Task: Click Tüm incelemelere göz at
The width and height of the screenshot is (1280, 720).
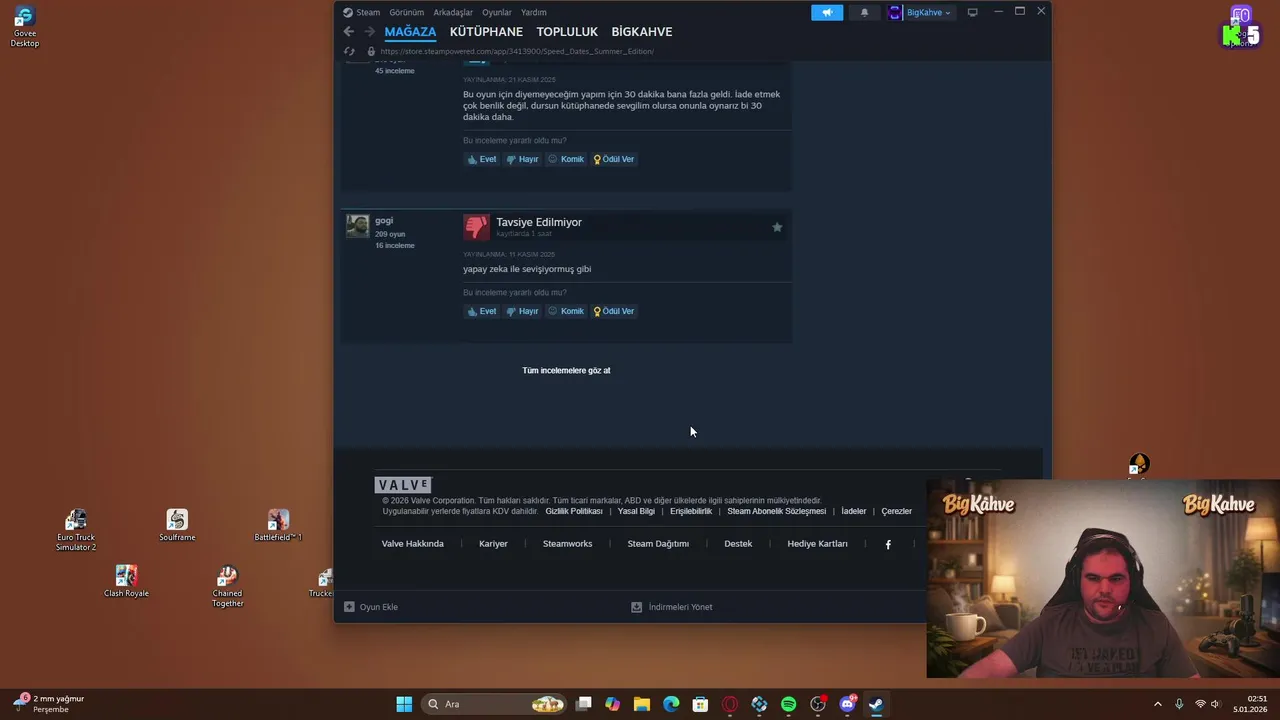Action: (566, 370)
